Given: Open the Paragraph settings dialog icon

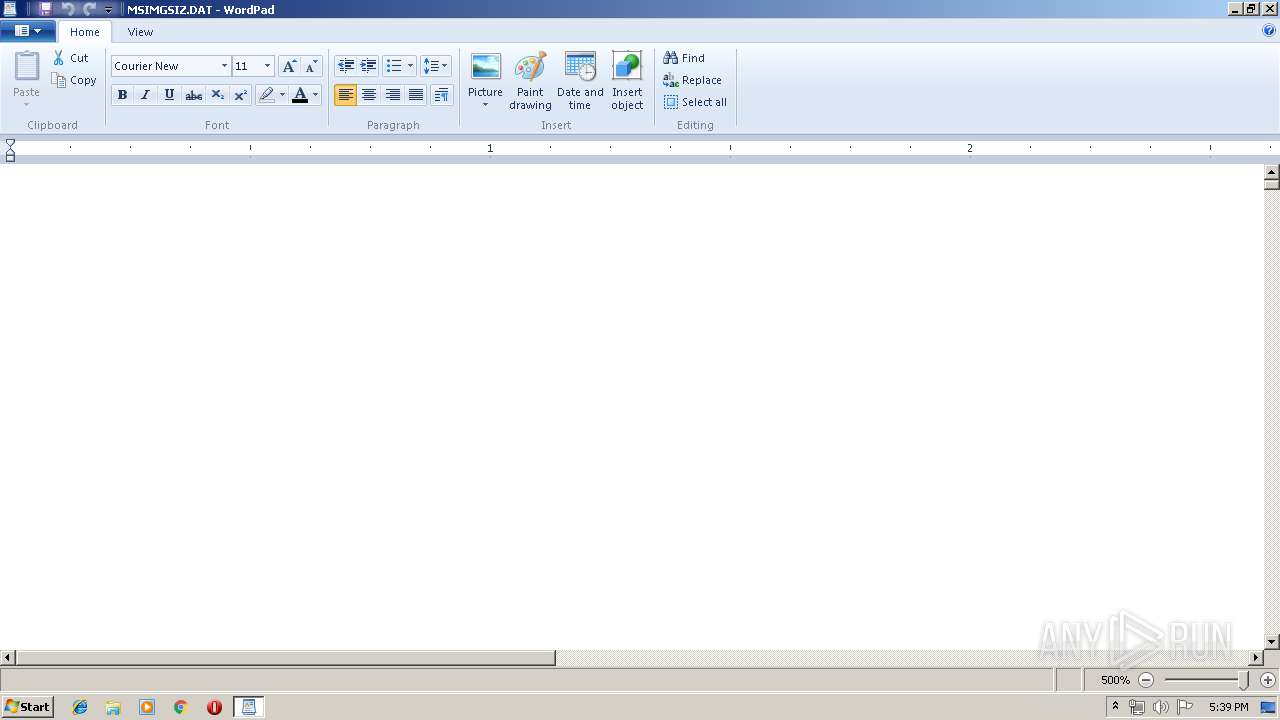Looking at the screenshot, I should 441,95.
